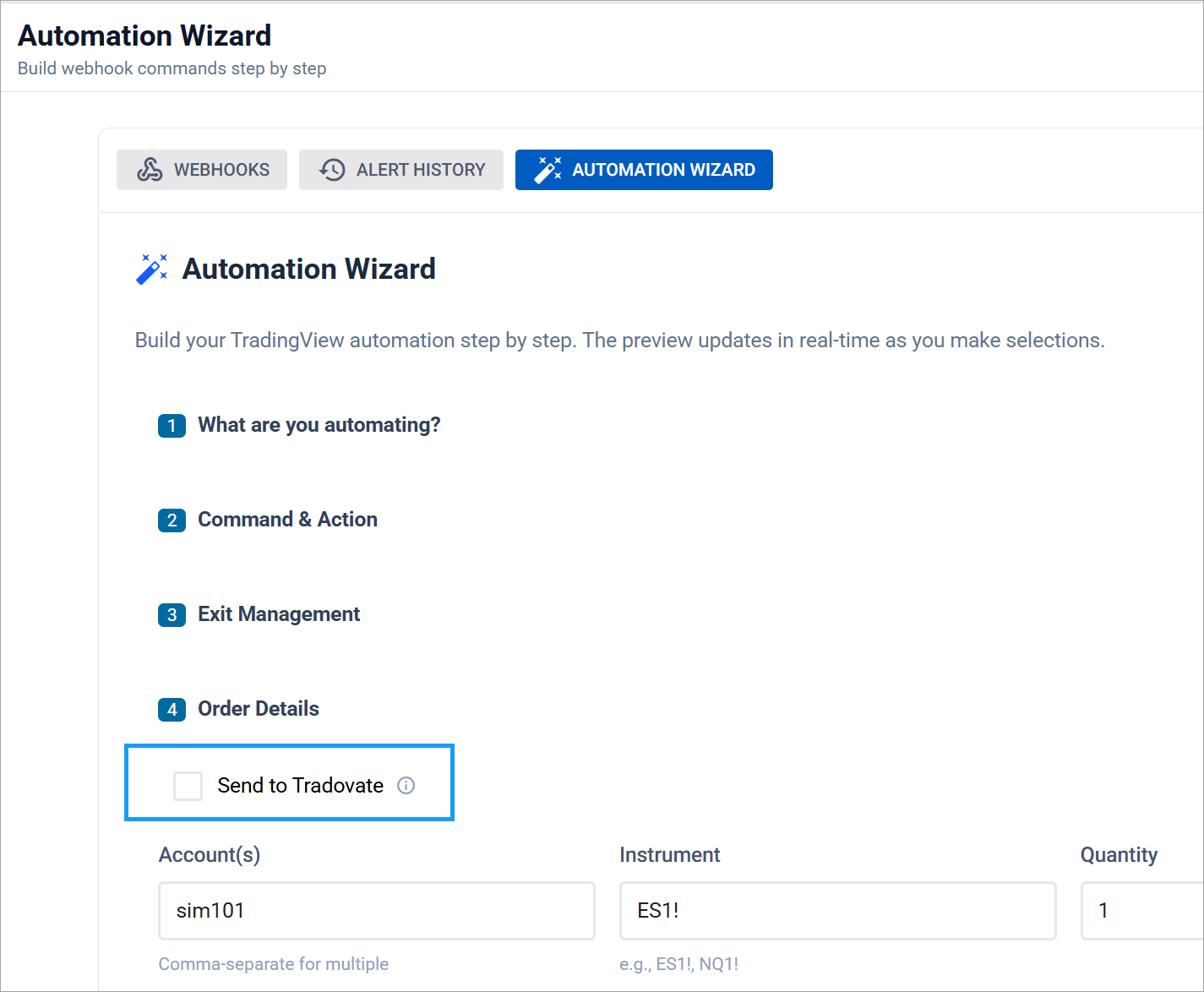The width and height of the screenshot is (1204, 992).
Task: Click the wand icon beside the Automation Wizard heading
Action: click(152, 270)
